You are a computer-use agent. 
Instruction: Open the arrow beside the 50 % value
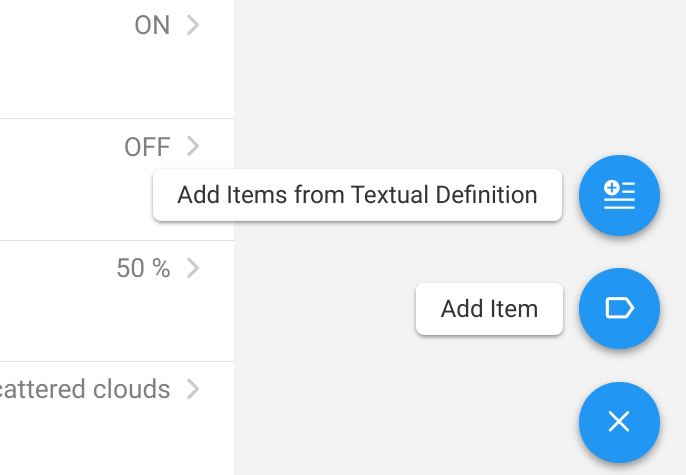pos(194,268)
